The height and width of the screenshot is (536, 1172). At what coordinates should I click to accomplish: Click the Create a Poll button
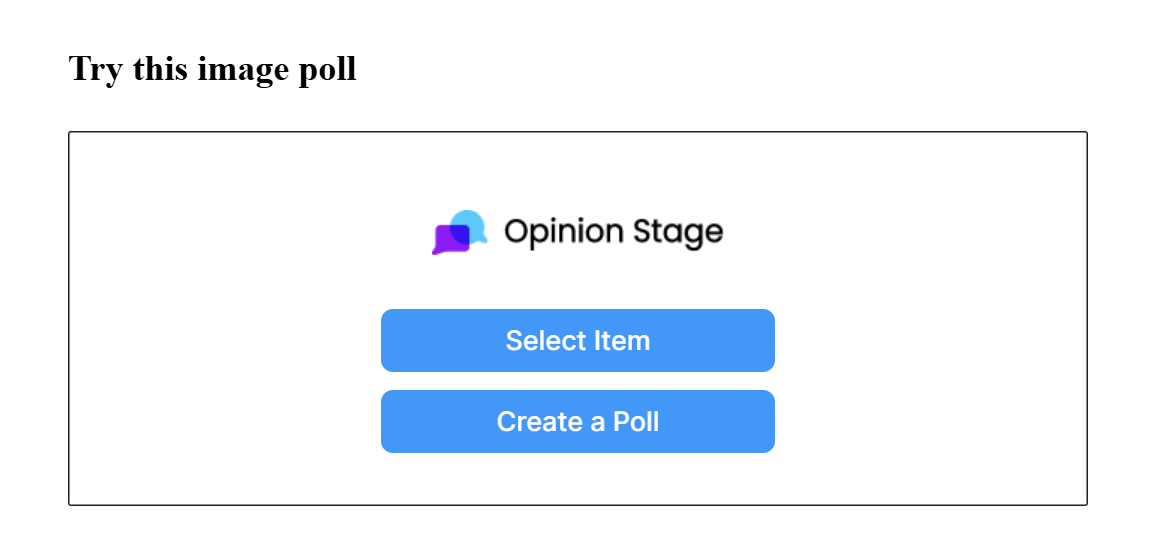click(578, 421)
